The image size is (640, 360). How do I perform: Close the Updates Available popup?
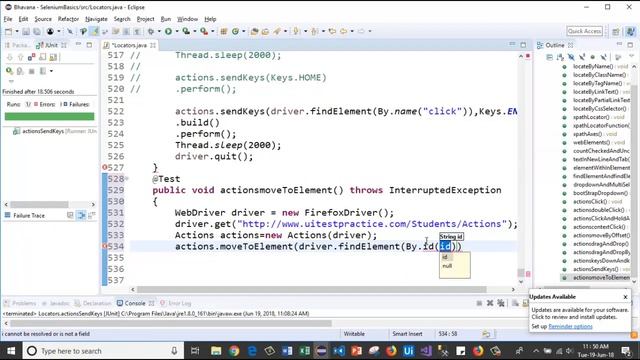pos(625,297)
